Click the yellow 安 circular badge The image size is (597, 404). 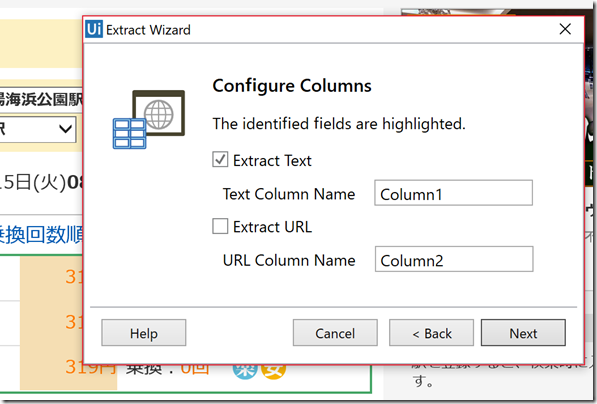(x=273, y=372)
